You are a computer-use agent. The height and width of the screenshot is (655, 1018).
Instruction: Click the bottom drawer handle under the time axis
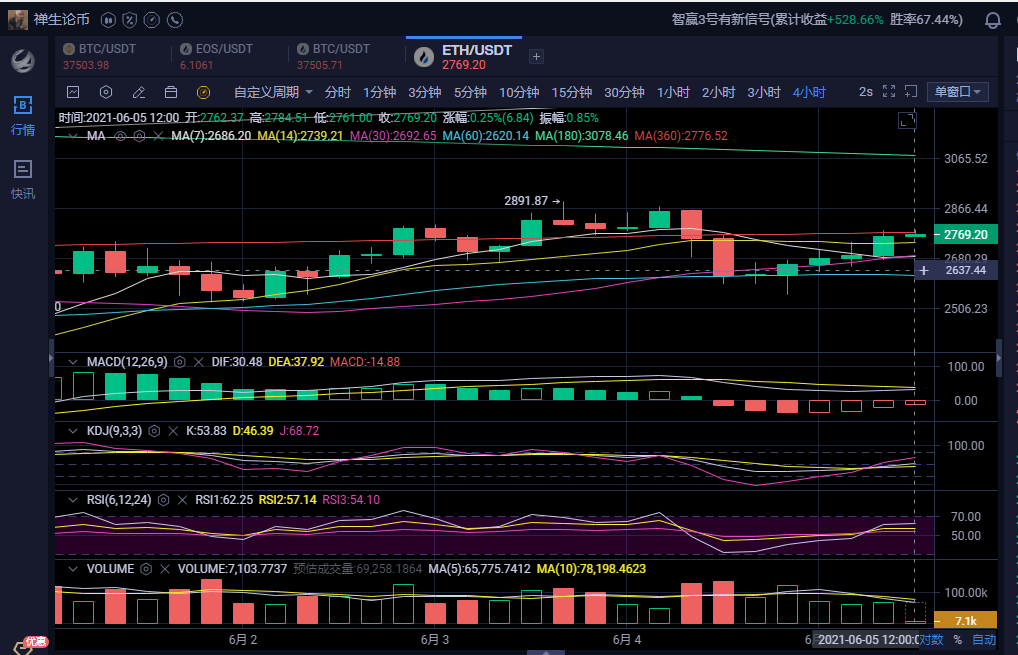point(546,652)
